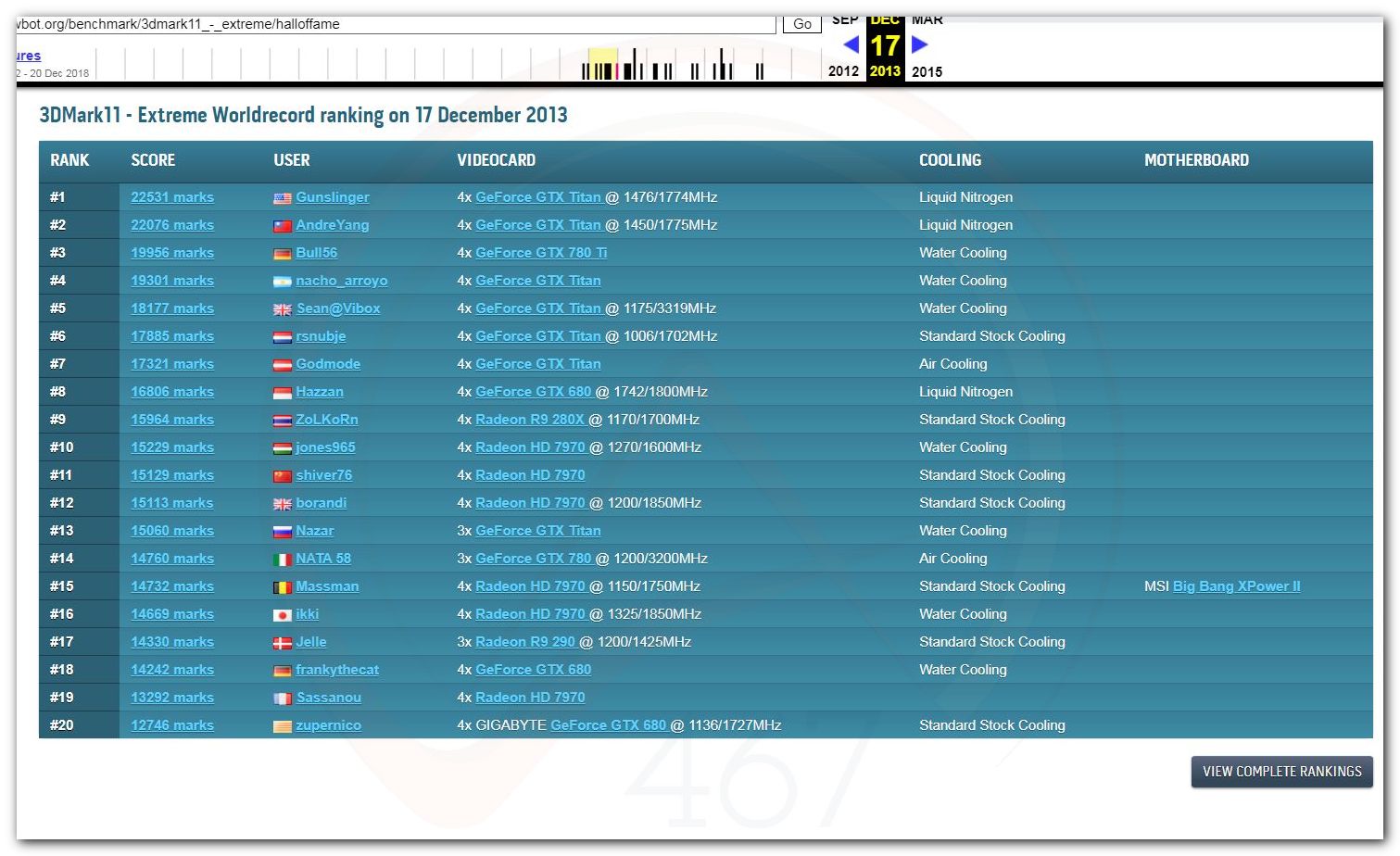Open GeForce GTX 780 link in NATA 58's row
This screenshot has width=1400, height=856.
click(534, 559)
